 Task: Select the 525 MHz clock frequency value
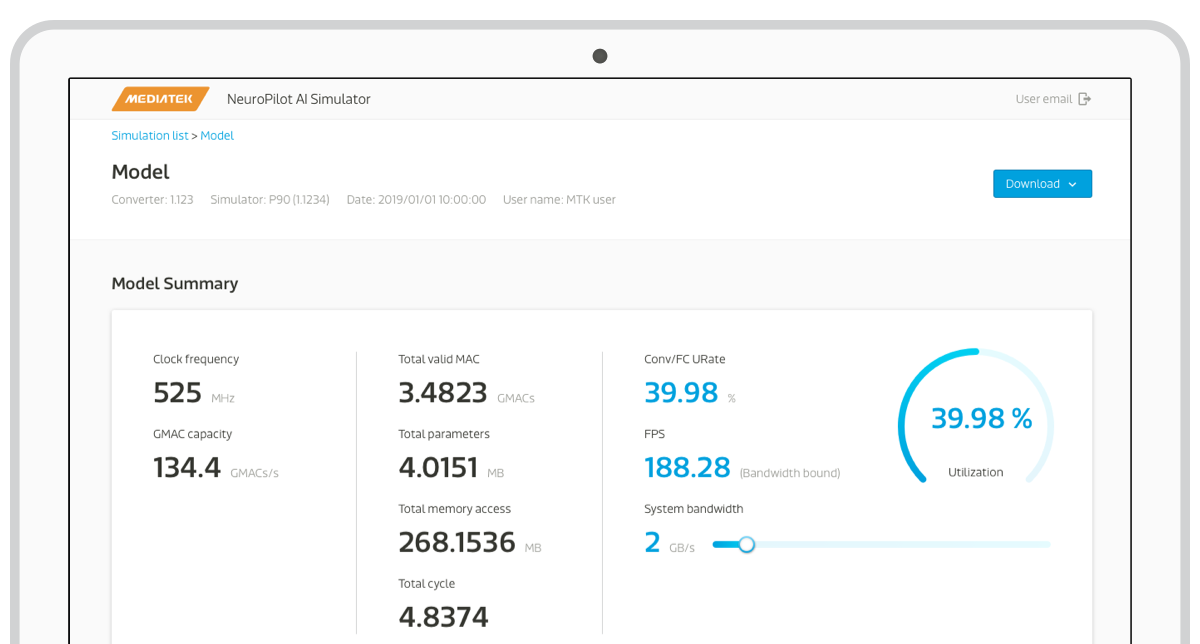coord(178,393)
